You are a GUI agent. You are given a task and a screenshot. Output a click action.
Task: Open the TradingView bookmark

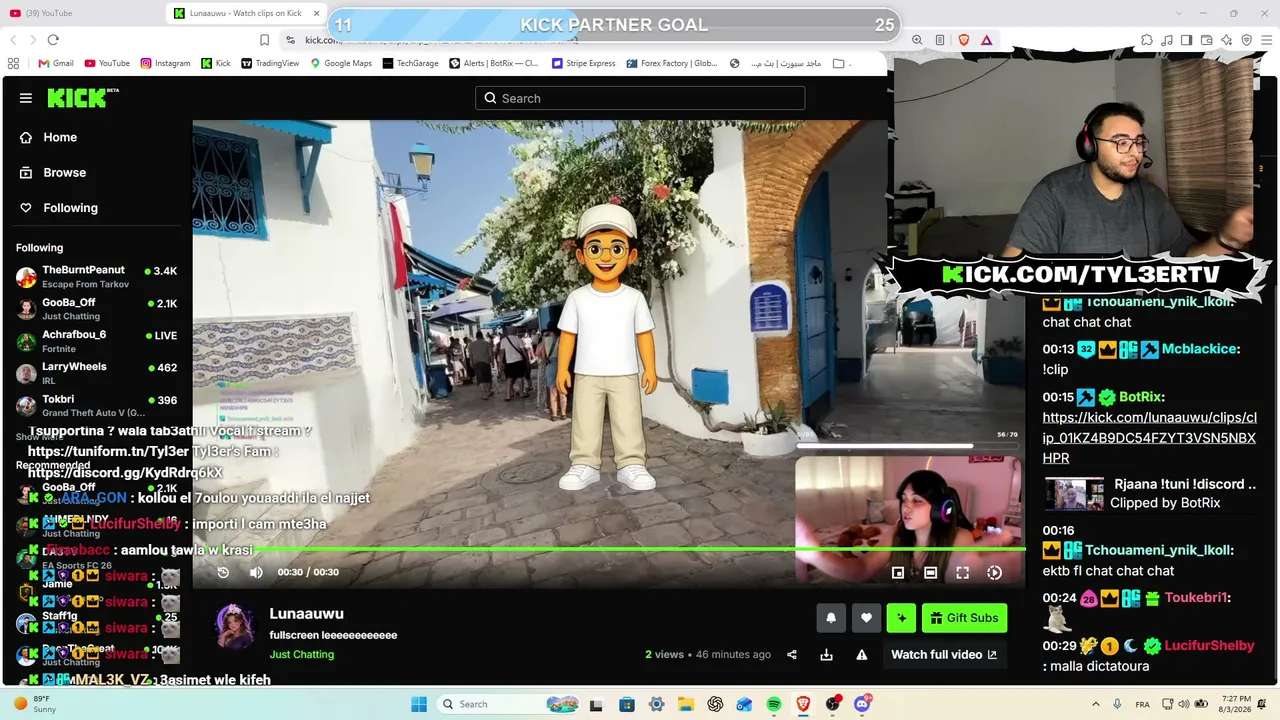[x=270, y=63]
